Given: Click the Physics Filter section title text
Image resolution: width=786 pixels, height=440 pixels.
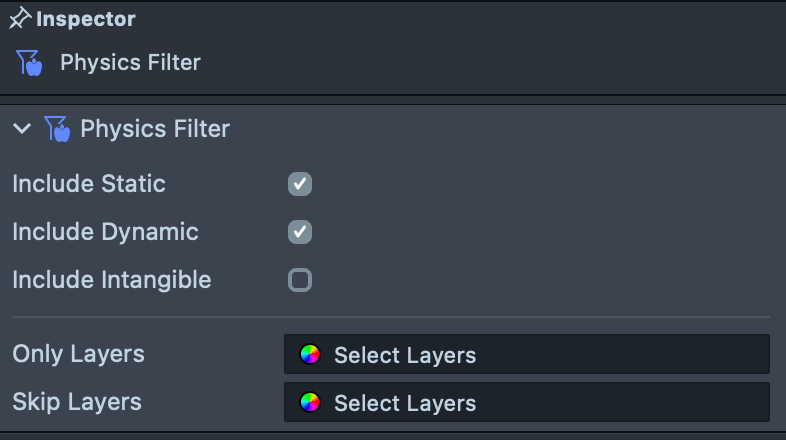Looking at the screenshot, I should [x=155, y=129].
